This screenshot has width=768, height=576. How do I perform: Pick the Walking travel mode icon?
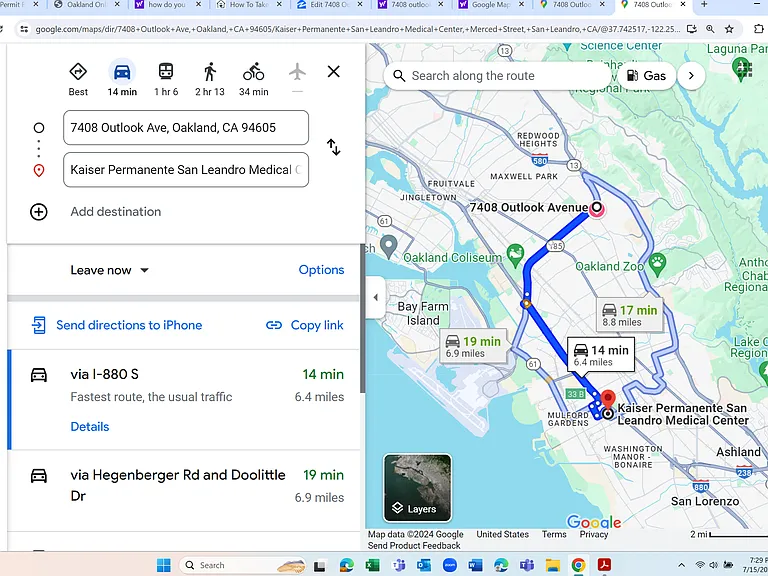pos(210,72)
